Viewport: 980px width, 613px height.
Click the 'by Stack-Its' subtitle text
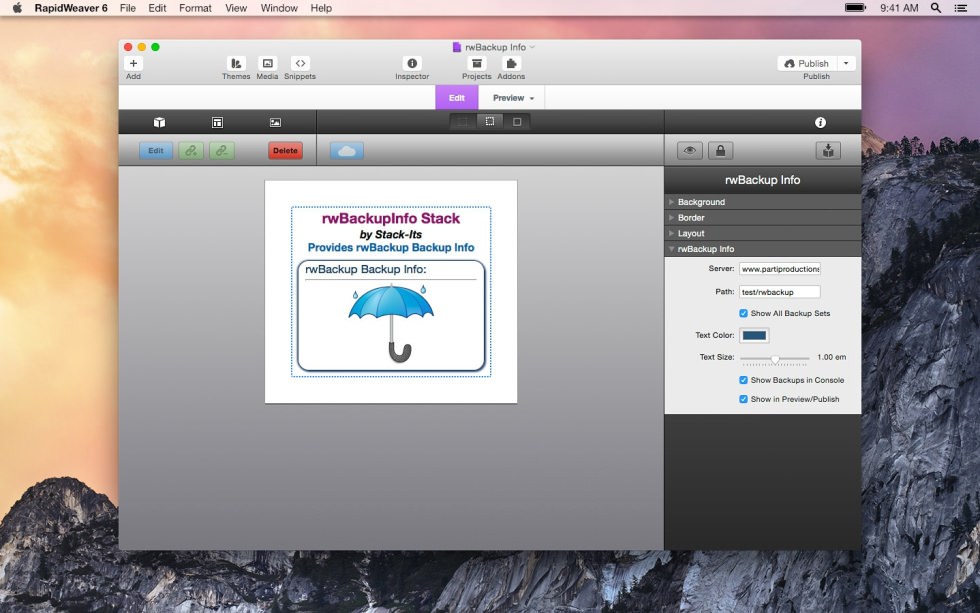(391, 234)
